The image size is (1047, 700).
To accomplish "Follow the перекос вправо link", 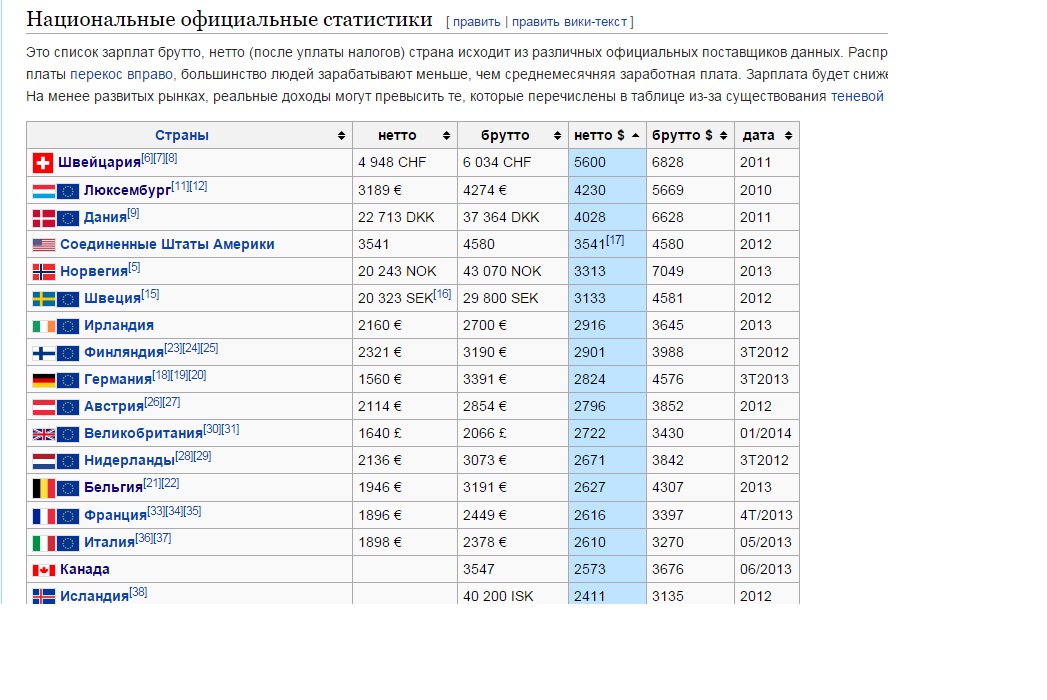I will pyautogui.click(x=121, y=74).
